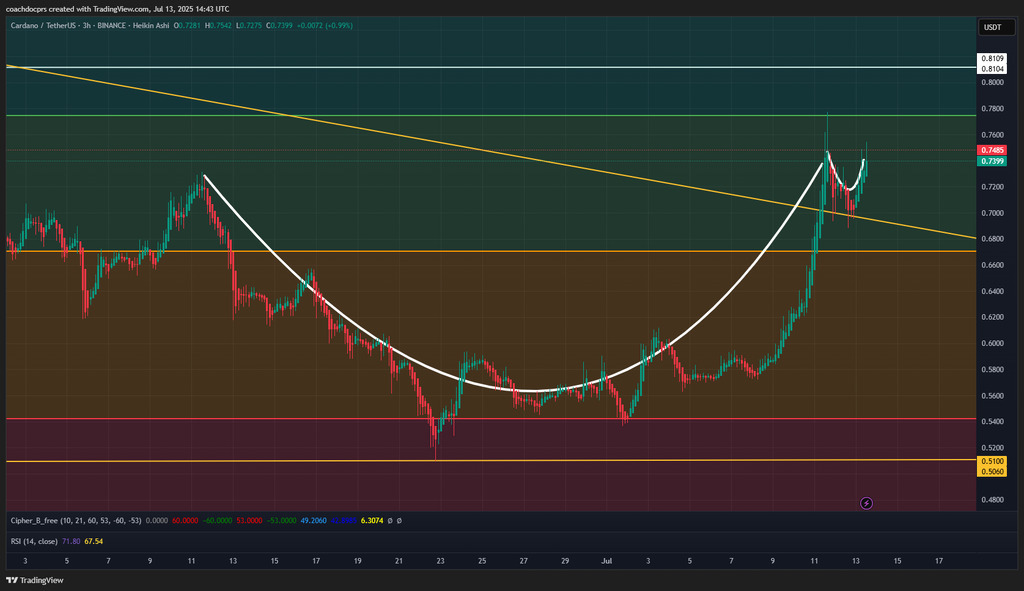The image size is (1024, 591).
Task: Click the 'Jul' marker on time axis
Action: click(607, 561)
